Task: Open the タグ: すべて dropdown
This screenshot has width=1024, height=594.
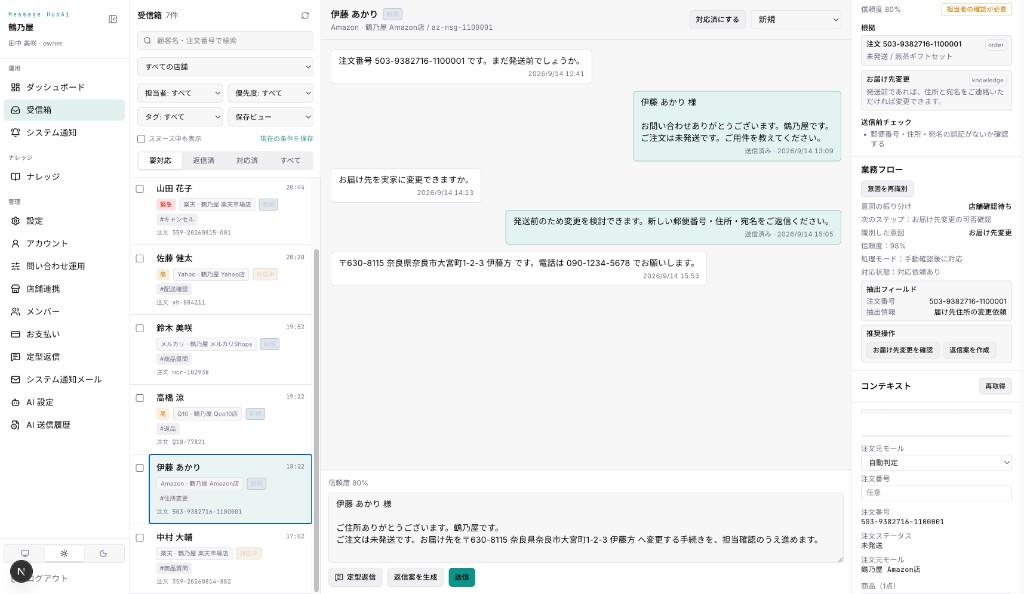Action: tap(180, 117)
